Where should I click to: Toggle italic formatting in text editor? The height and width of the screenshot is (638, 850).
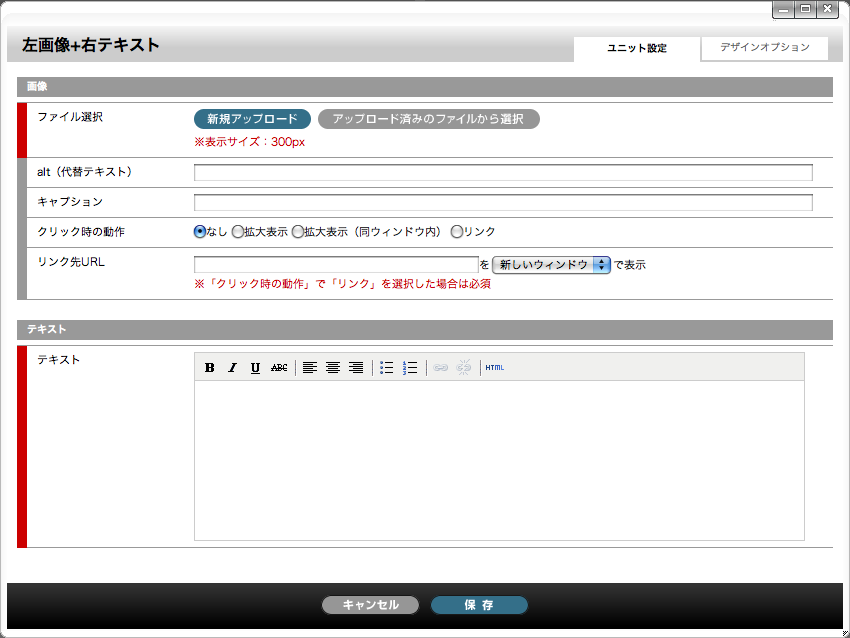[233, 368]
